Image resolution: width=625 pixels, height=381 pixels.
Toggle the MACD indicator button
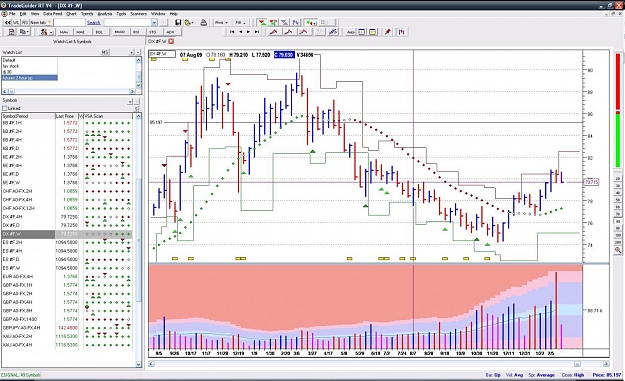(x=120, y=32)
